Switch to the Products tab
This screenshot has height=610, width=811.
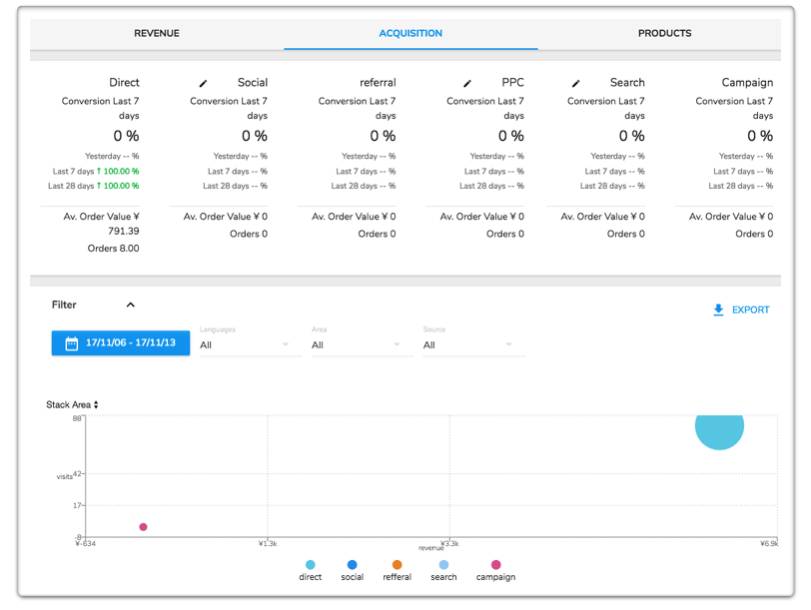[x=664, y=33]
